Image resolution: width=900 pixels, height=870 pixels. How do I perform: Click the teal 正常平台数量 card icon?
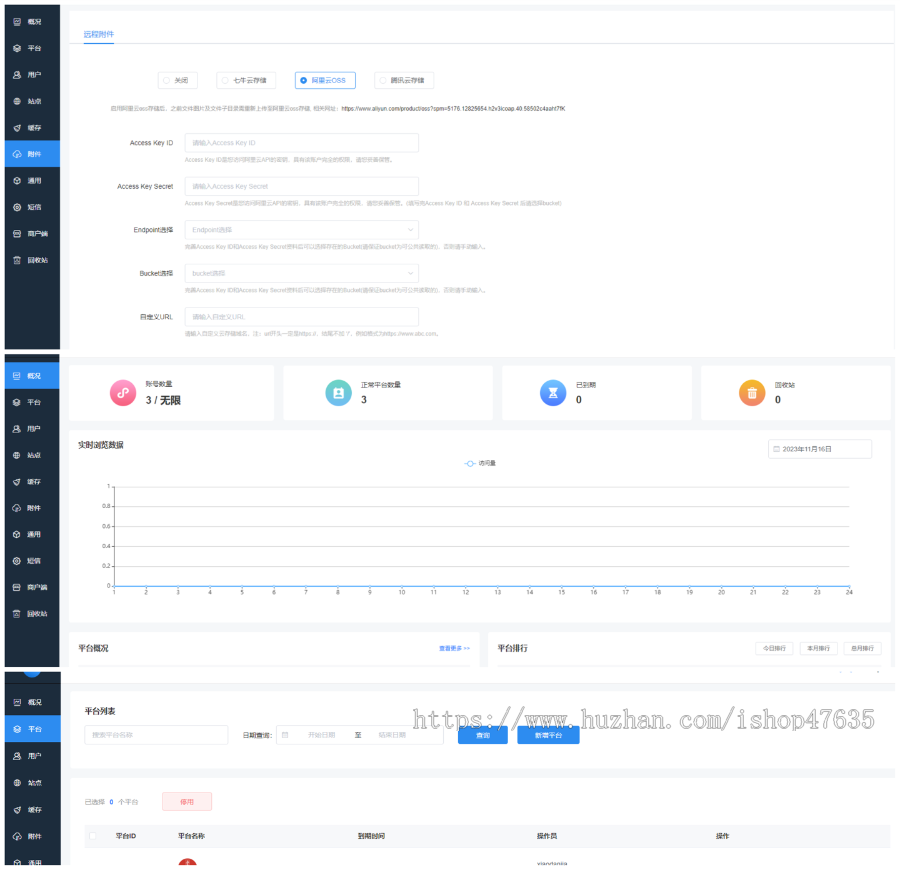click(339, 393)
